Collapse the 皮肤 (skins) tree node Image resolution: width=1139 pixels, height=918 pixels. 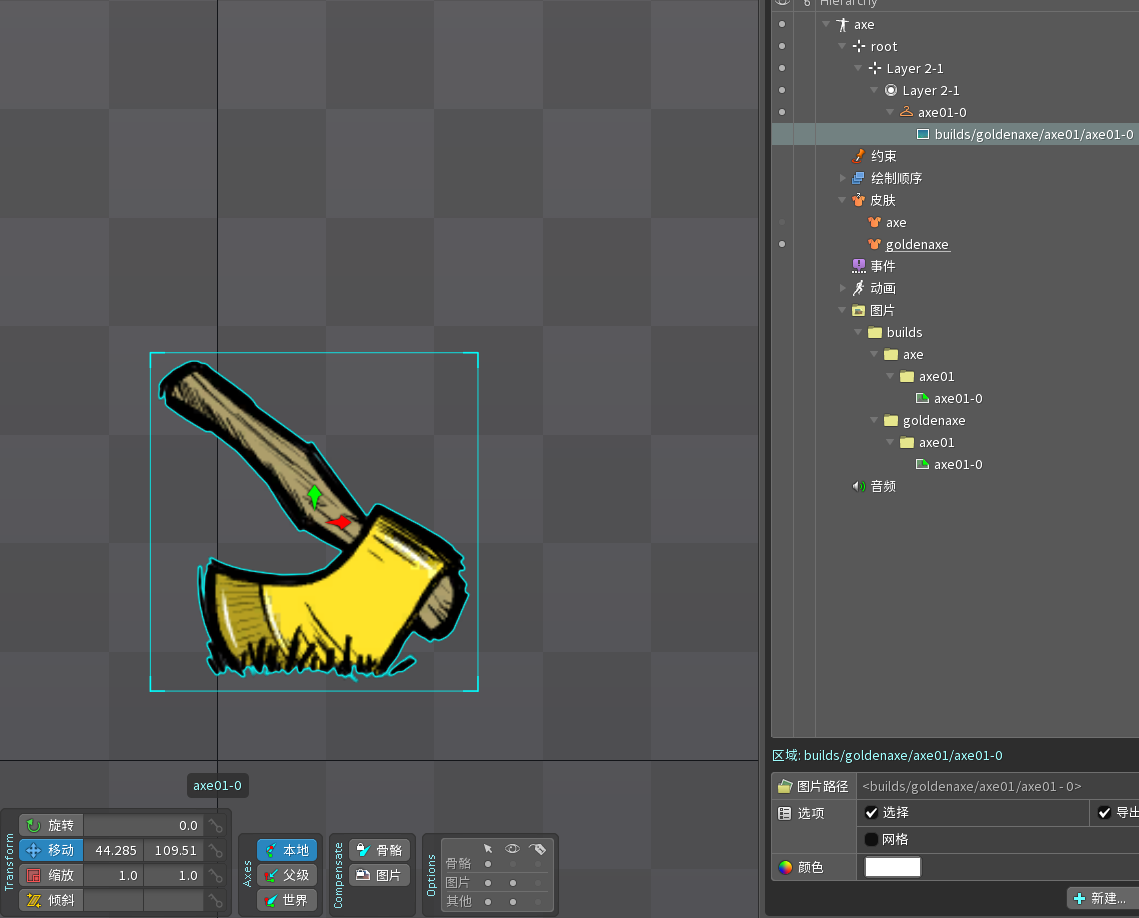(843, 200)
